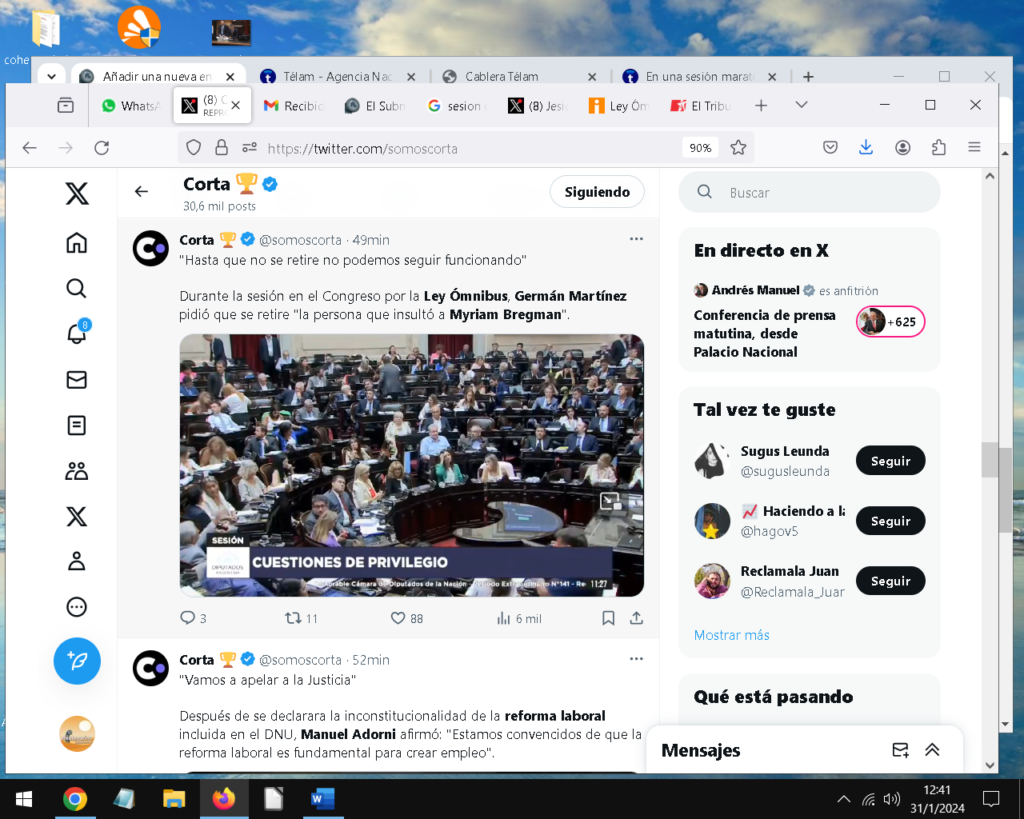
Task: Open the X logo home link in sidebar top
Action: 76,193
